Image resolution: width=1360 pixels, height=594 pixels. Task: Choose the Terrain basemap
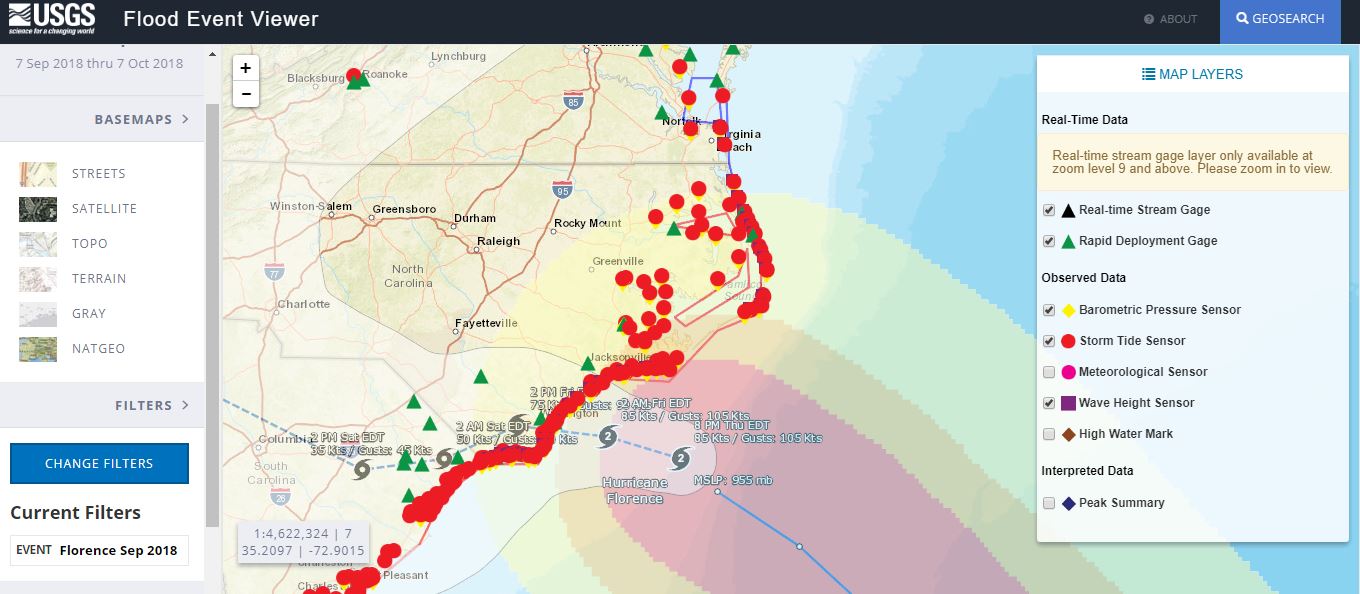pos(37,278)
